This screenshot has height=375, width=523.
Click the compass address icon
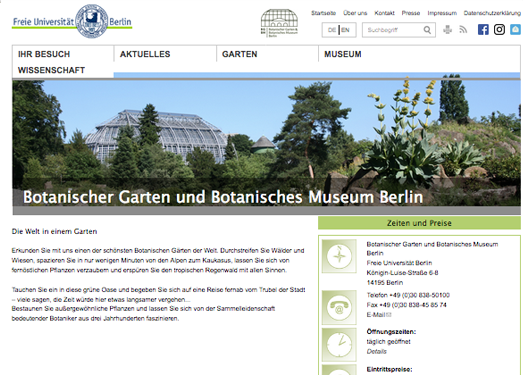click(x=339, y=256)
